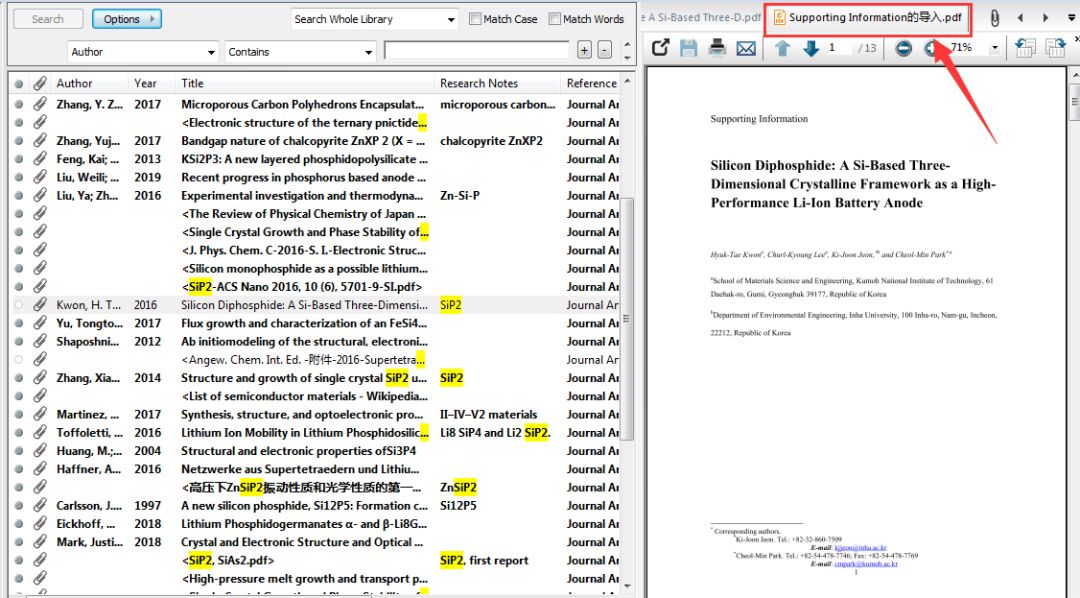Sort by attachment paperclip column header
The image size is (1080, 598).
coord(40,83)
